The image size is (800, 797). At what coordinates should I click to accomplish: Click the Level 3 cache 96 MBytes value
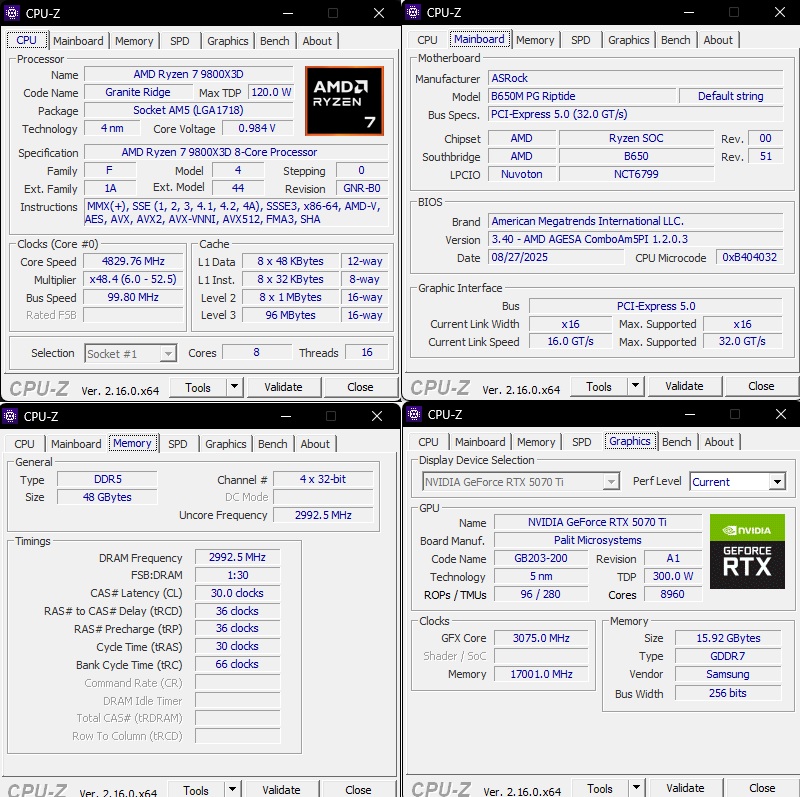[290, 315]
